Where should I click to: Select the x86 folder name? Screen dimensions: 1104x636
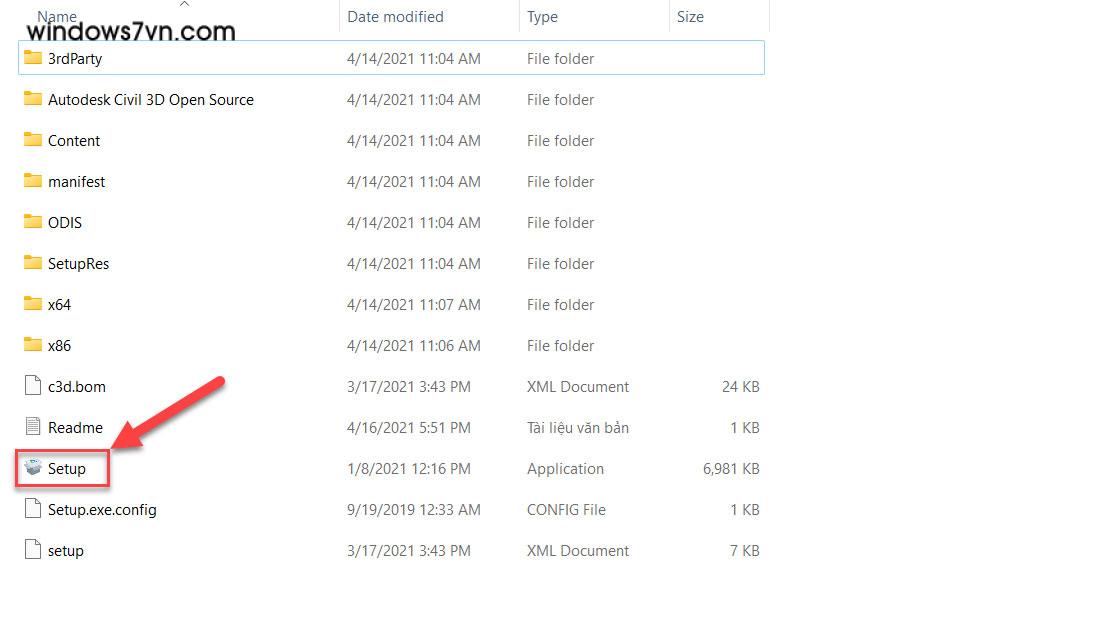pyautogui.click(x=59, y=345)
